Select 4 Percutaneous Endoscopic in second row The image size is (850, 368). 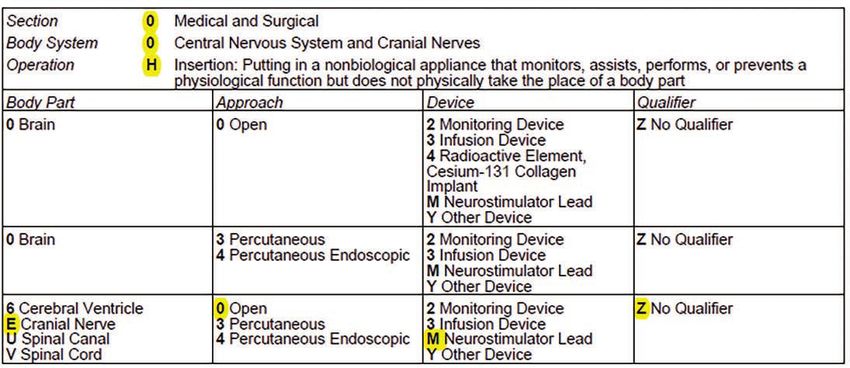(313, 255)
